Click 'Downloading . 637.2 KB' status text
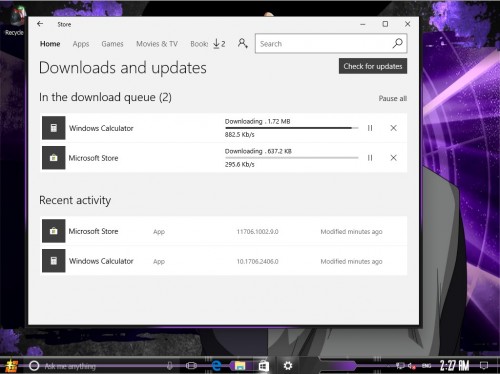The width and height of the screenshot is (500, 374). coord(258,151)
